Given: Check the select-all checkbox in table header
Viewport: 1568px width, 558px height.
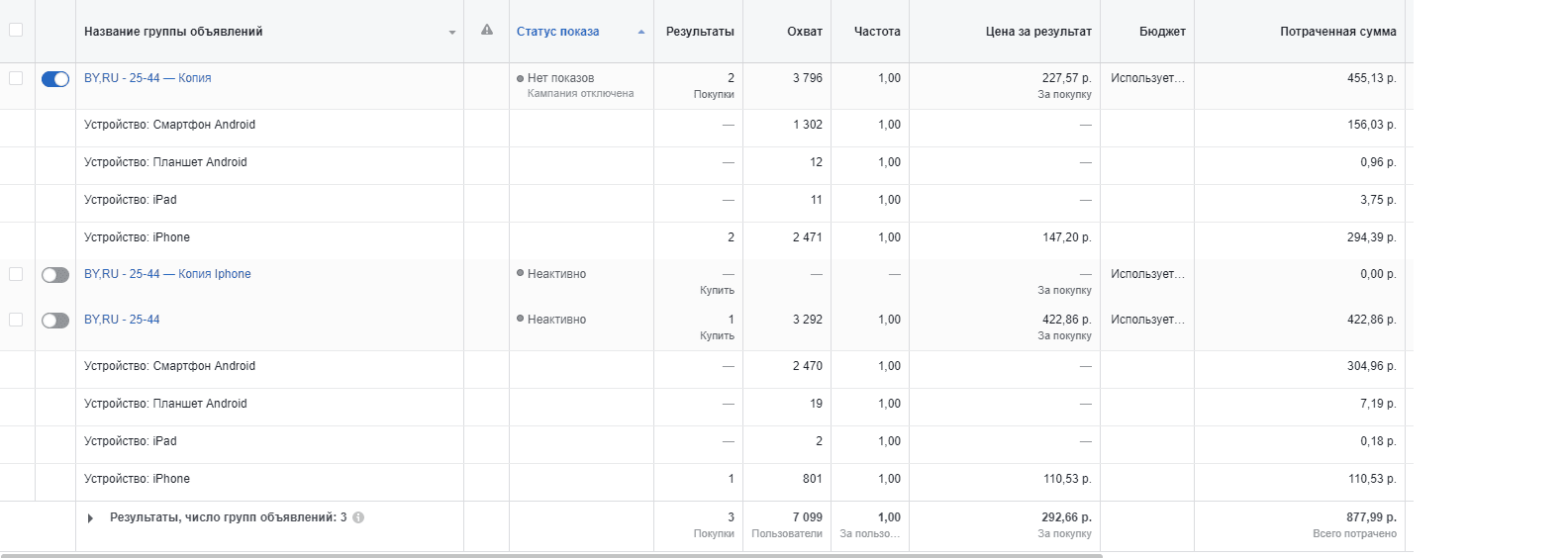Looking at the screenshot, I should pyautogui.click(x=16, y=30).
